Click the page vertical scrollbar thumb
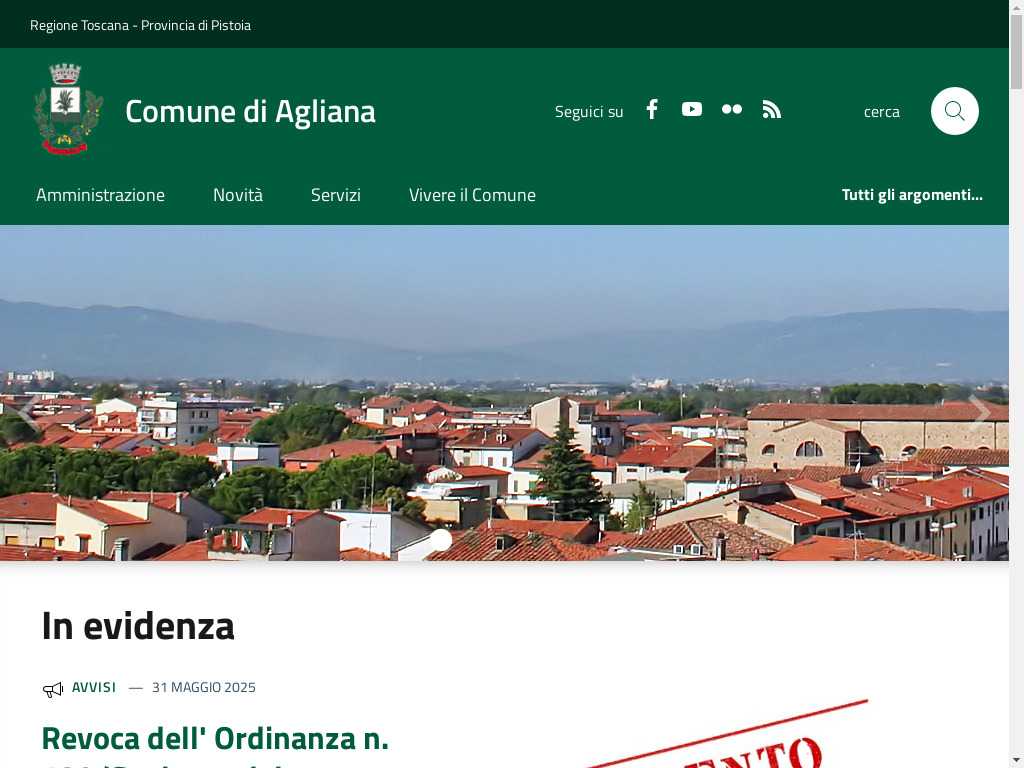 (x=1016, y=51)
